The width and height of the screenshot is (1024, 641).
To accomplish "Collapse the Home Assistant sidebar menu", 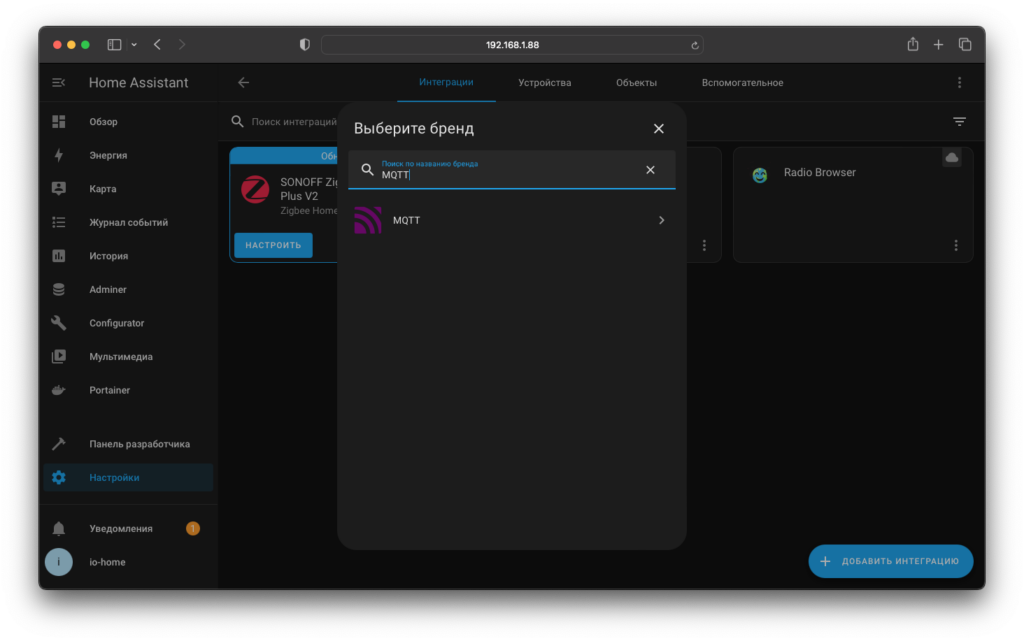I will click(58, 82).
